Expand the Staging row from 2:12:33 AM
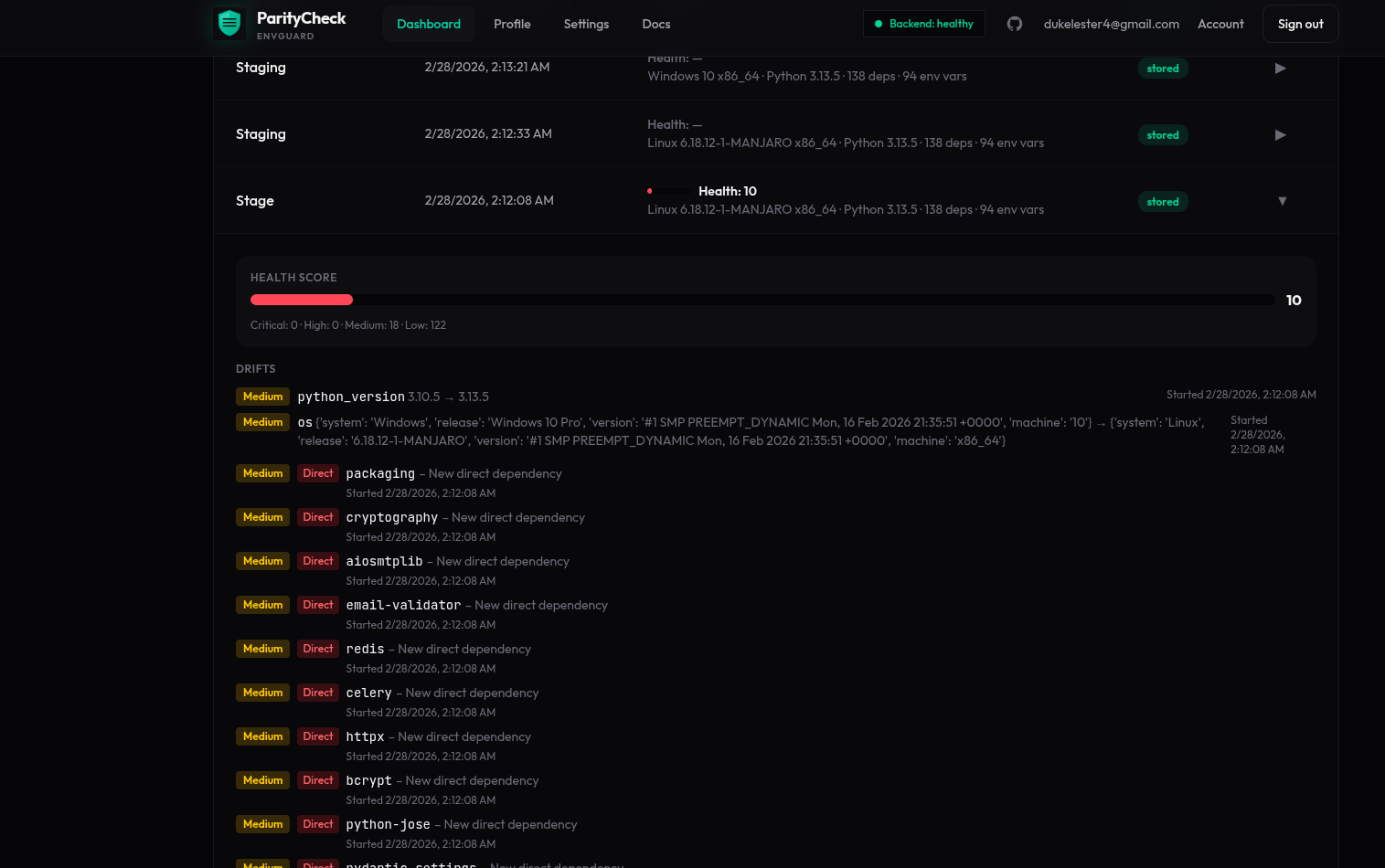This screenshot has height=868, width=1385. (x=1280, y=134)
